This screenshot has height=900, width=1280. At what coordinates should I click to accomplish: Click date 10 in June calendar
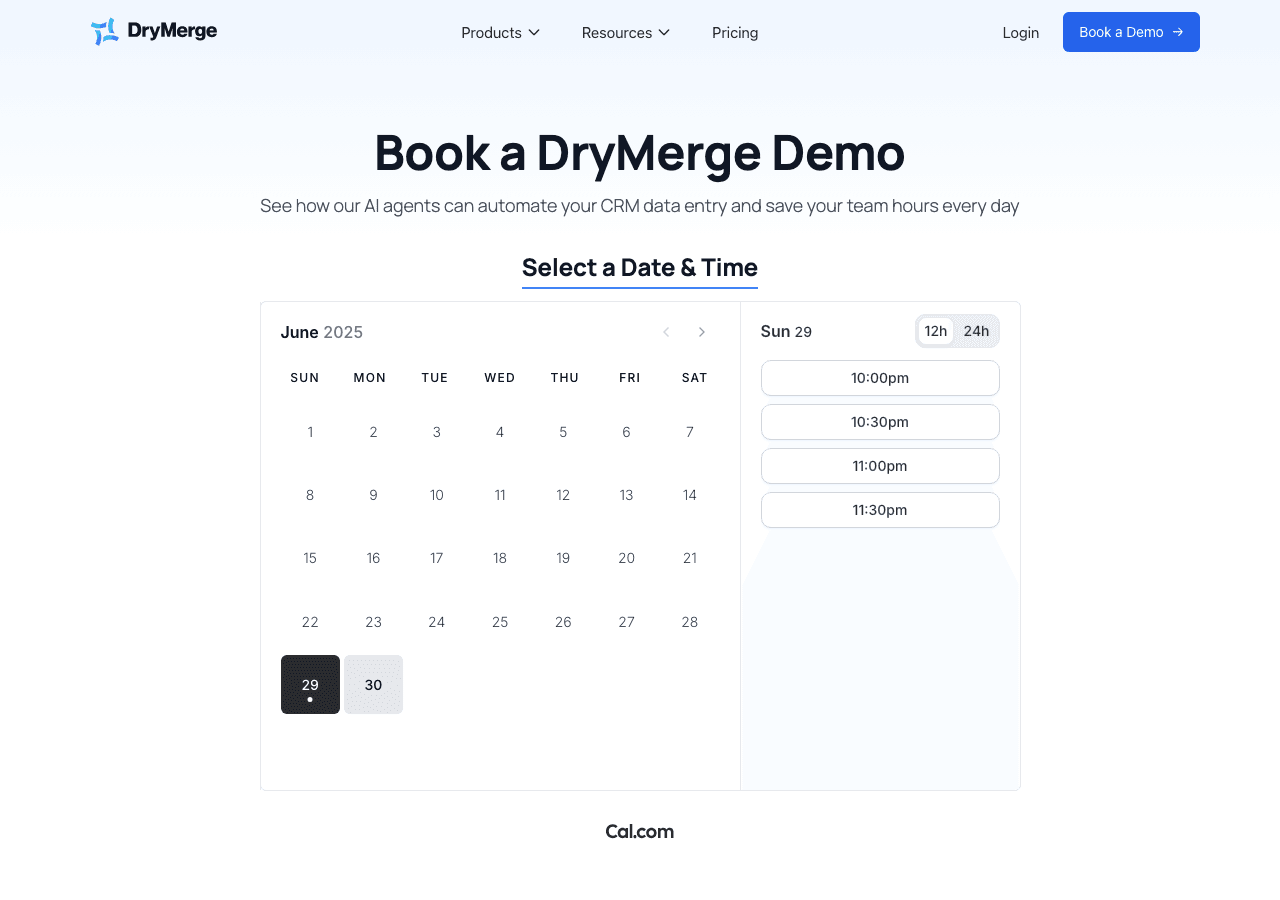tap(437, 495)
